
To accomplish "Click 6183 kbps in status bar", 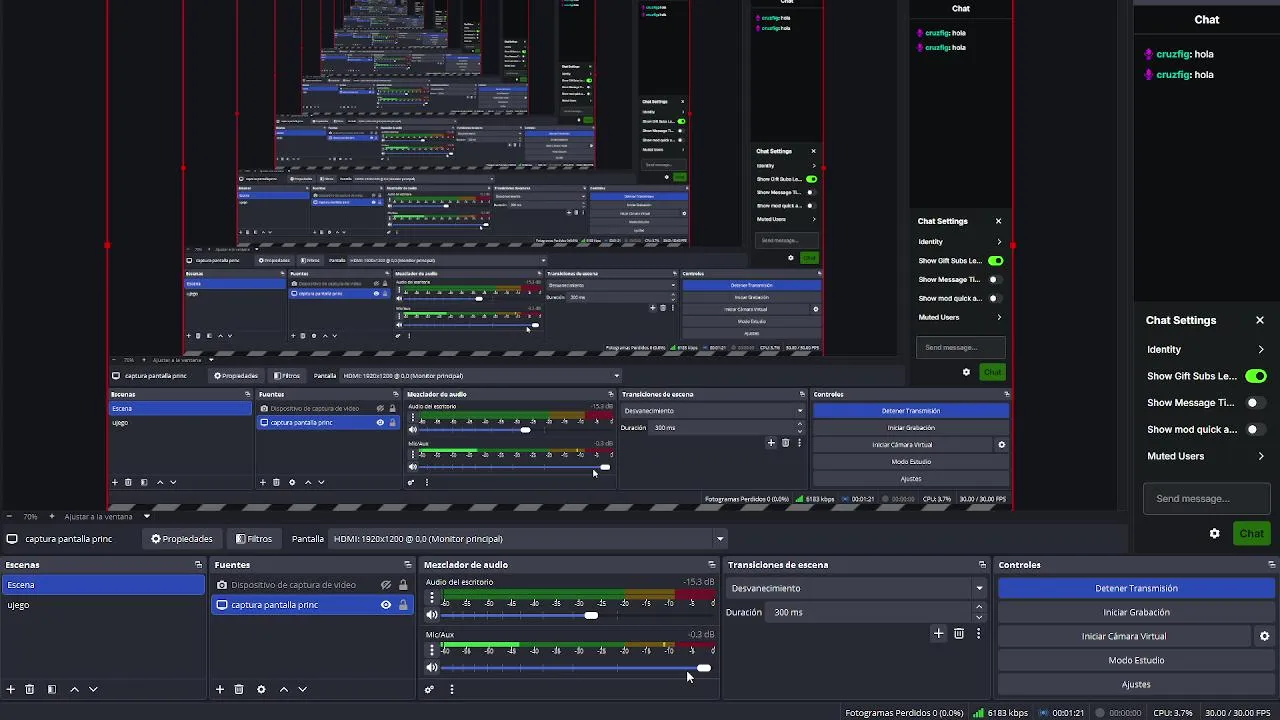I will coord(1007,713).
